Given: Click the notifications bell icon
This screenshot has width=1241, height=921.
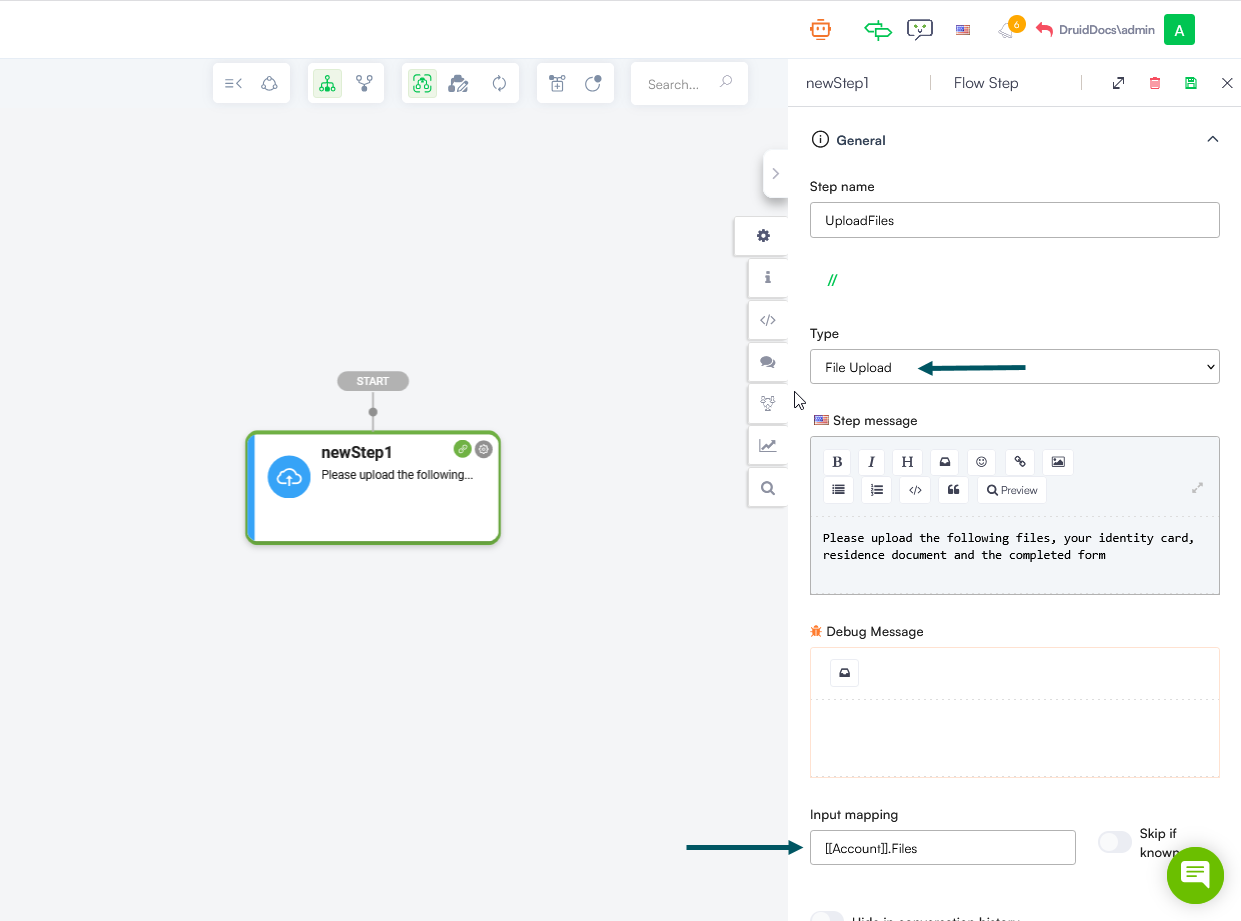Looking at the screenshot, I should click(x=1006, y=30).
